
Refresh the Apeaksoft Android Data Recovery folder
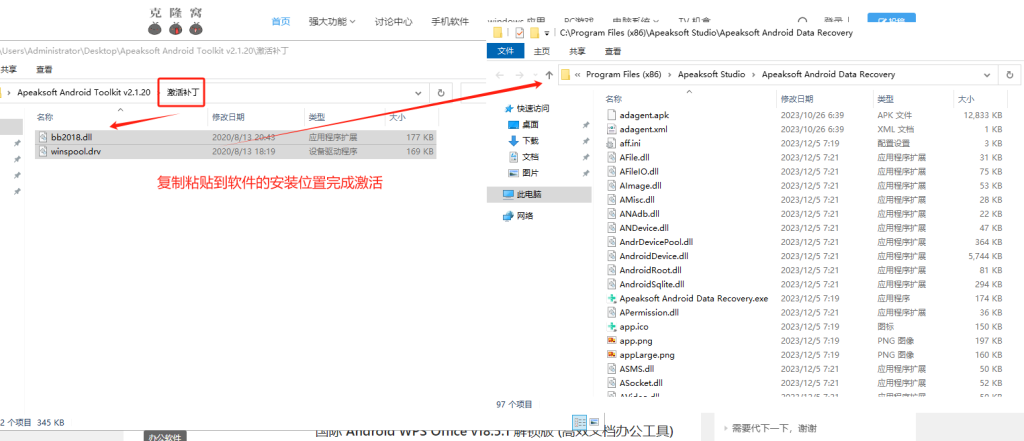[x=1010, y=74]
